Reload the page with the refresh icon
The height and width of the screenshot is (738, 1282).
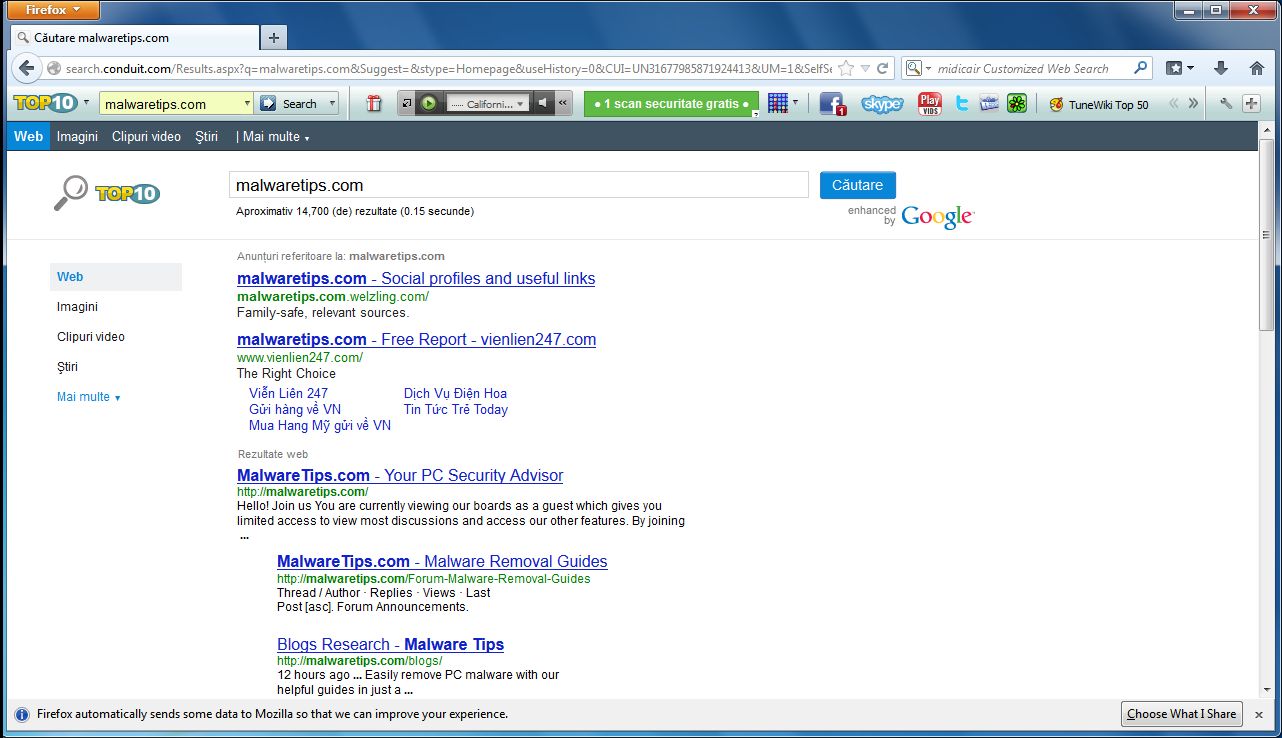[x=882, y=68]
